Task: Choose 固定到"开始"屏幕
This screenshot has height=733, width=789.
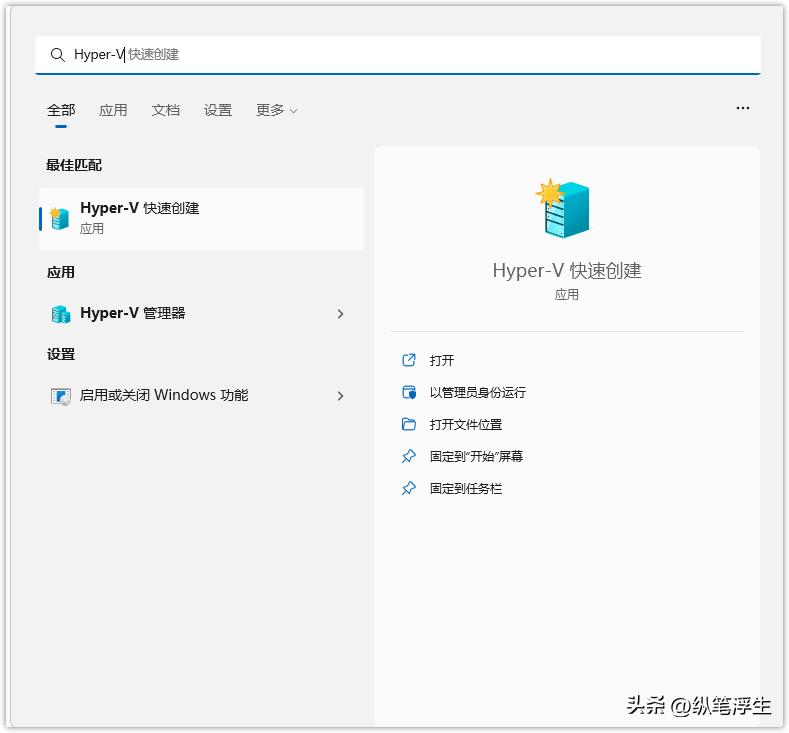Action: pos(476,456)
